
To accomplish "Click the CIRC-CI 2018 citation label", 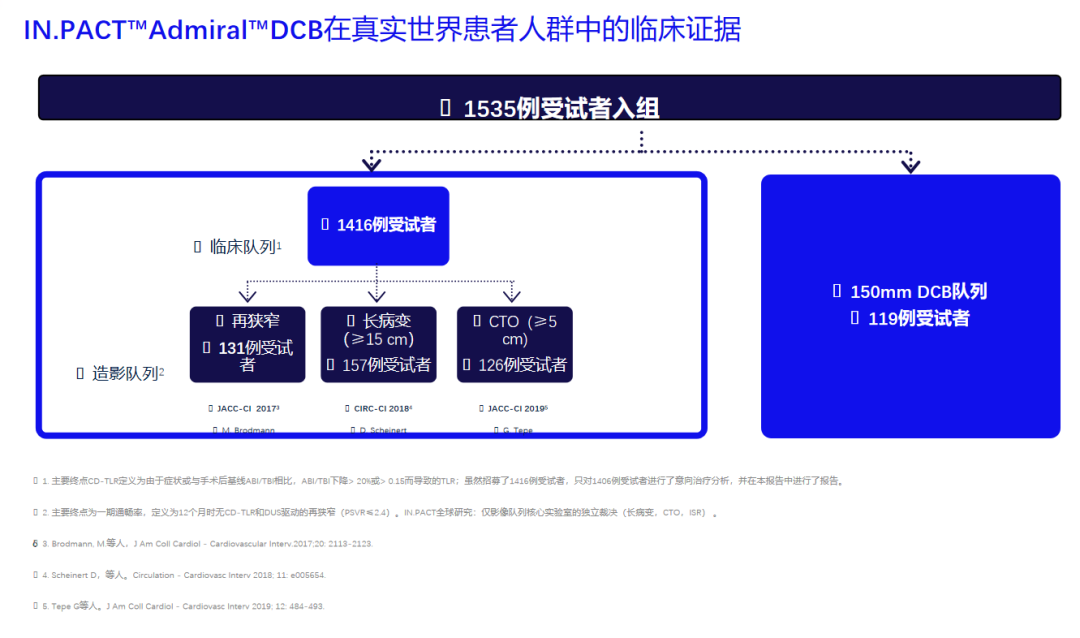I will pos(382,408).
